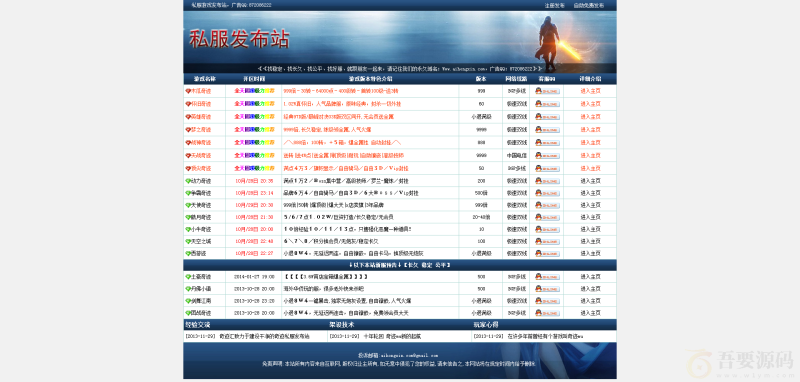
Task: Click the 中国电信 network cell
Action: [516, 155]
